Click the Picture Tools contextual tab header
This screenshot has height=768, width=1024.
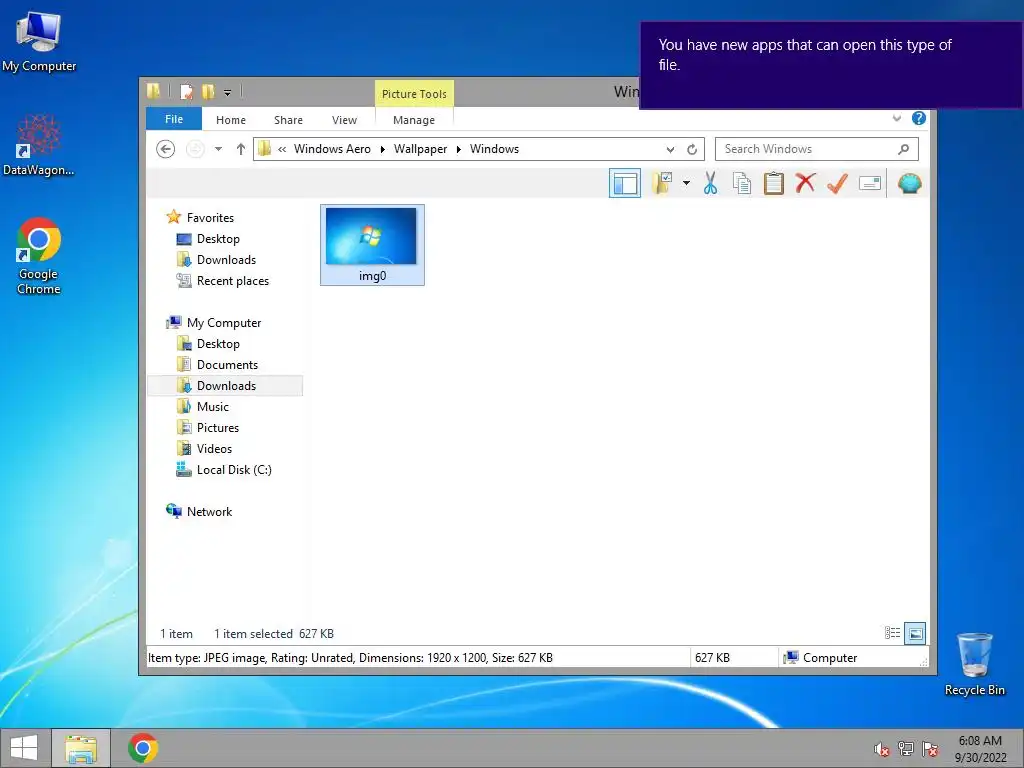pos(414,93)
